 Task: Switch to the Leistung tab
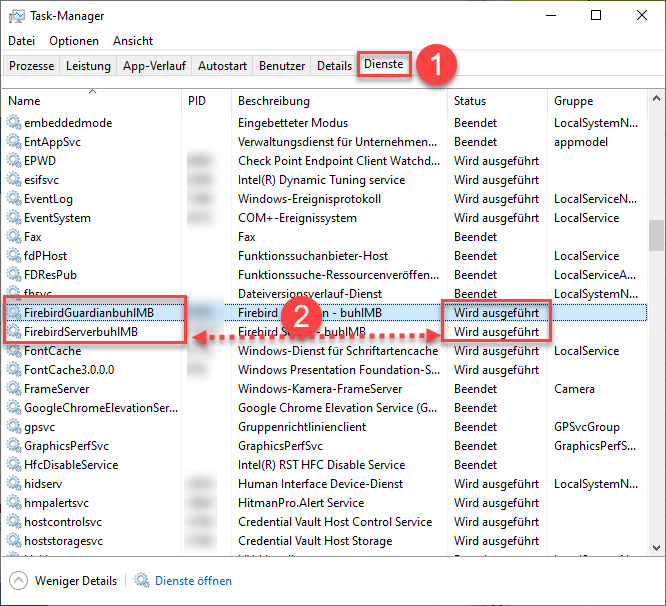tap(89, 66)
